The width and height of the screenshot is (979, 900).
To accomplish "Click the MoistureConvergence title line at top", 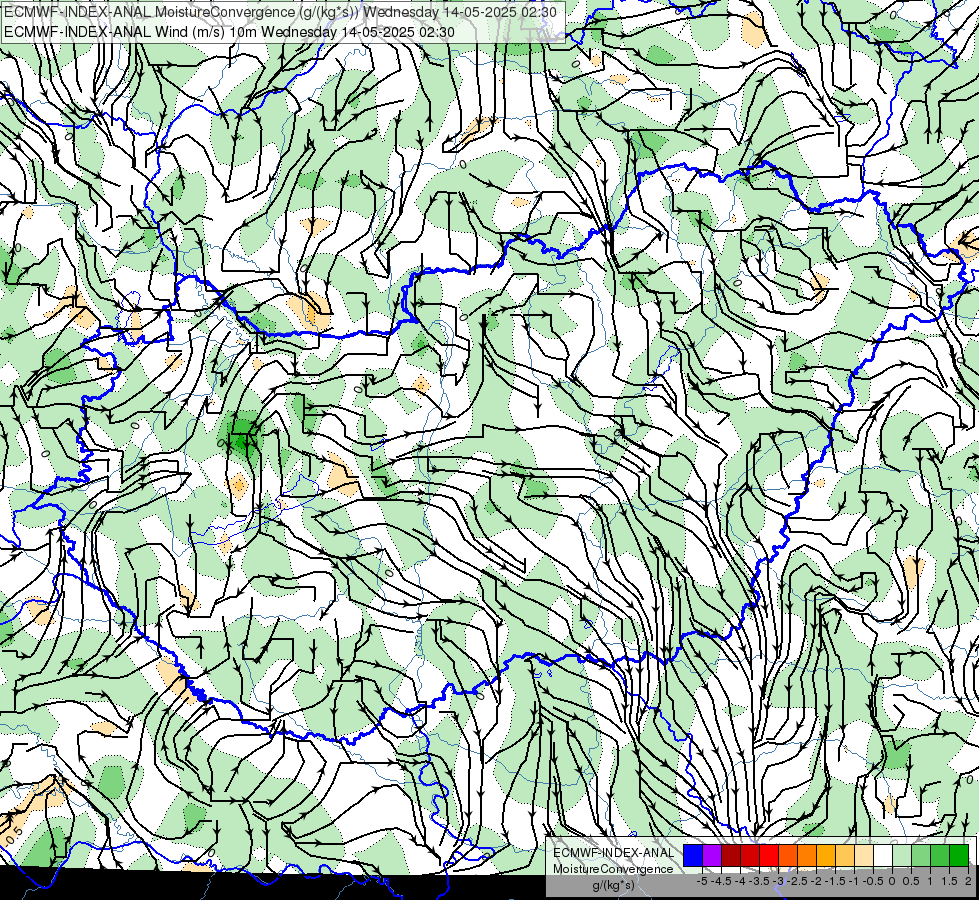I will pyautogui.click(x=280, y=11).
